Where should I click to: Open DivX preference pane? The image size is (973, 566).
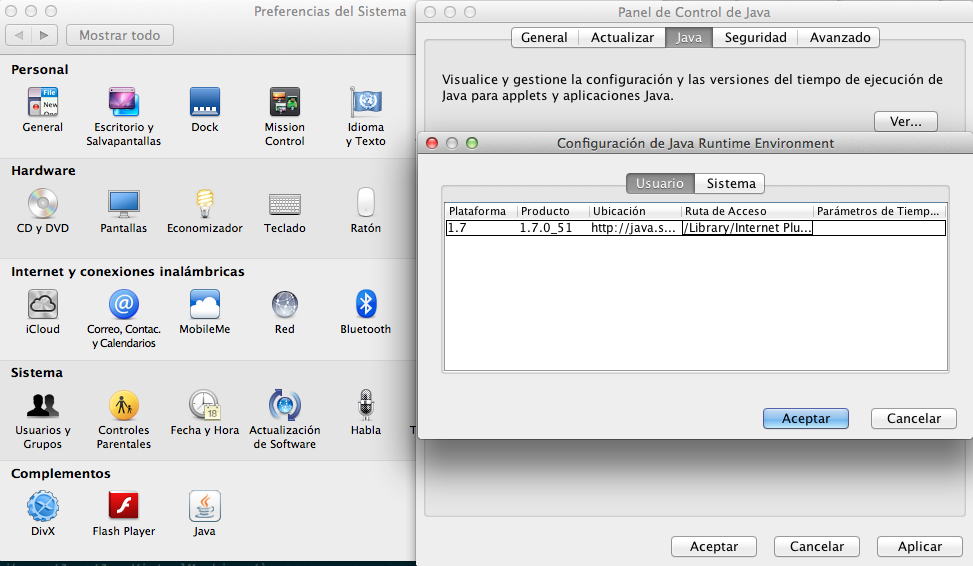click(43, 506)
